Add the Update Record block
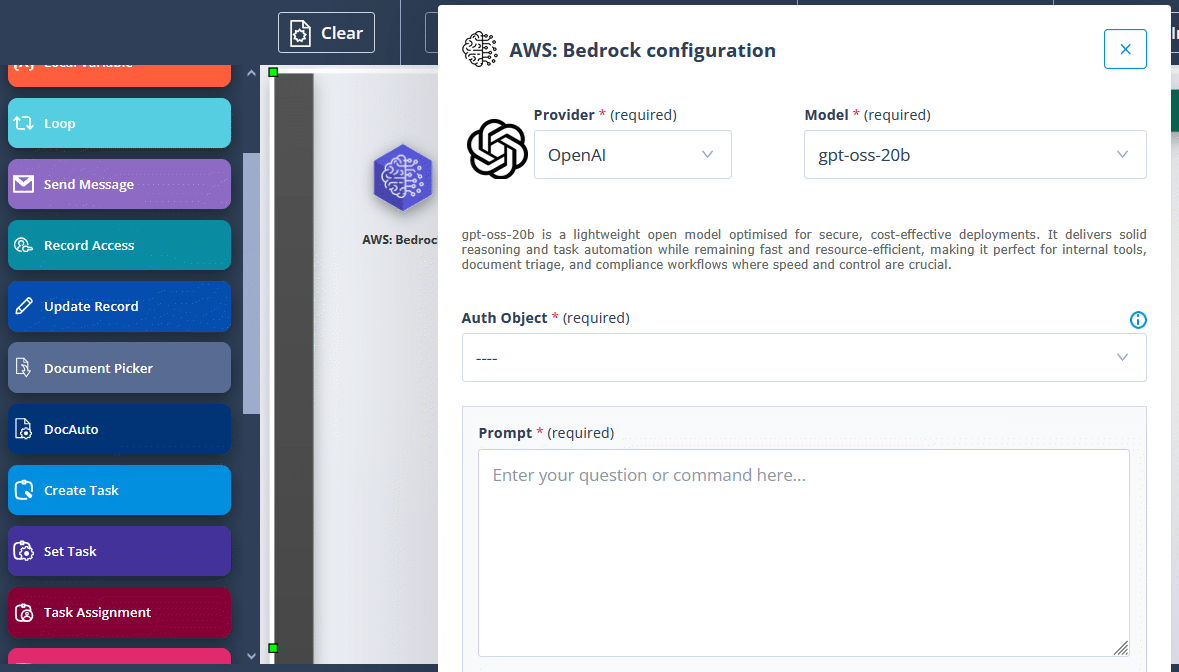 pos(120,306)
